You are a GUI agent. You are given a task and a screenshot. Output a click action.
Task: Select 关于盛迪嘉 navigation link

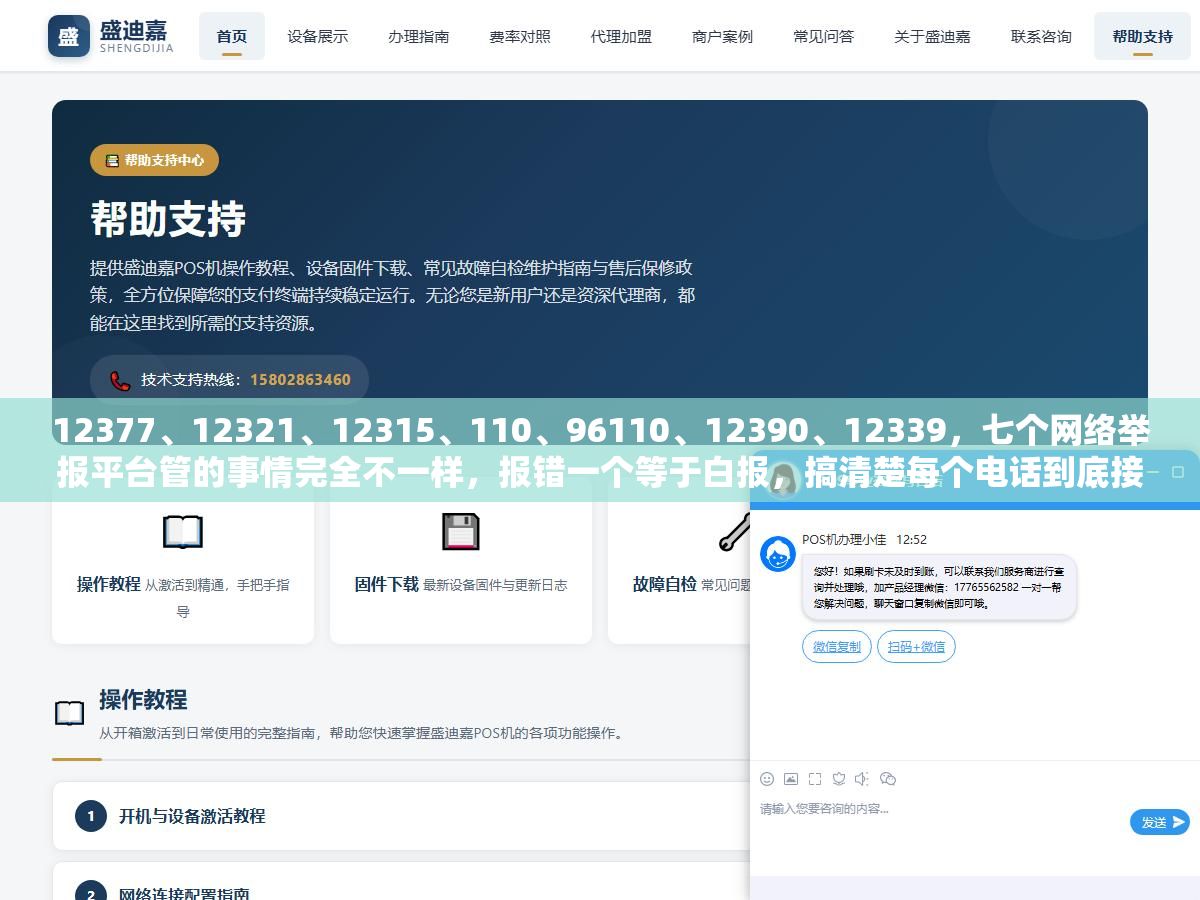pyautogui.click(x=932, y=36)
